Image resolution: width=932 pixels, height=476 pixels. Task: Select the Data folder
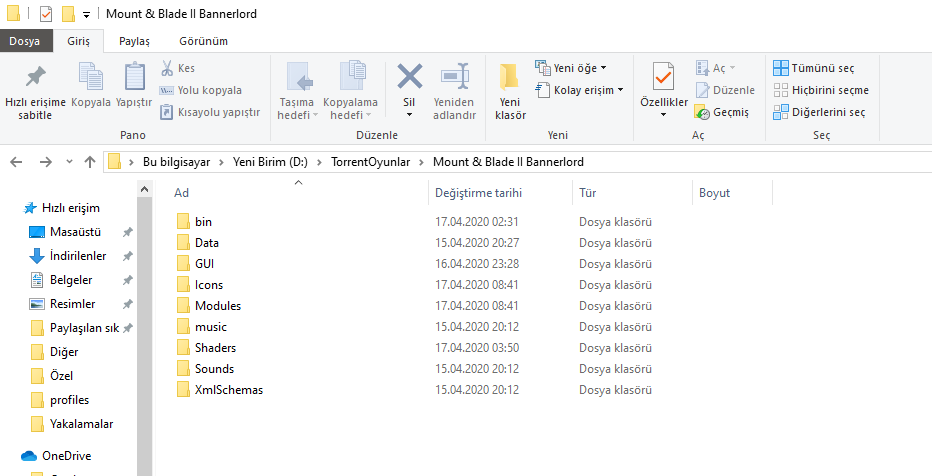(x=207, y=242)
